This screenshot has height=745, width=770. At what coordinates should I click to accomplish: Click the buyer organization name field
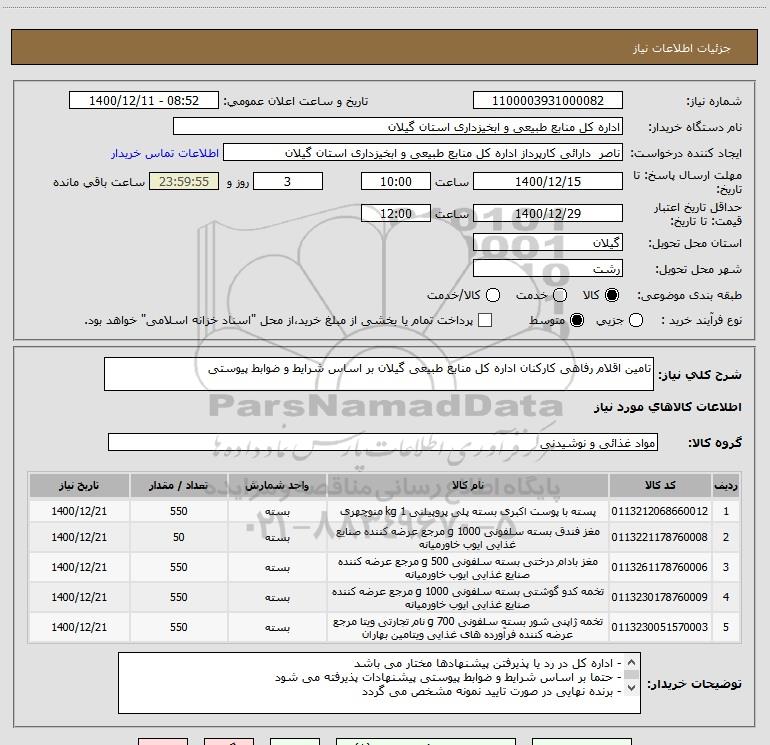point(398,127)
